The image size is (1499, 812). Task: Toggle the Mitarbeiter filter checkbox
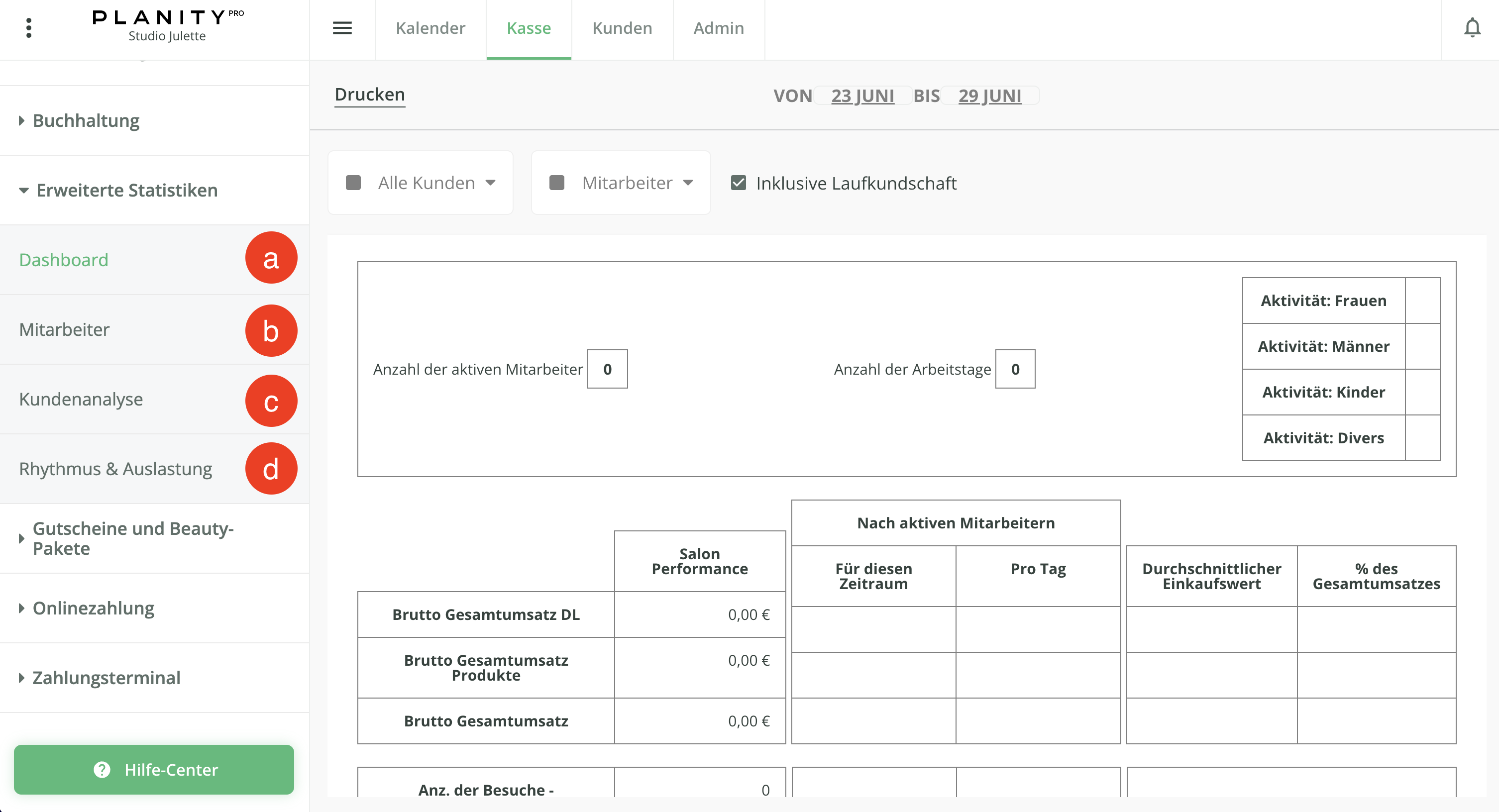click(557, 183)
